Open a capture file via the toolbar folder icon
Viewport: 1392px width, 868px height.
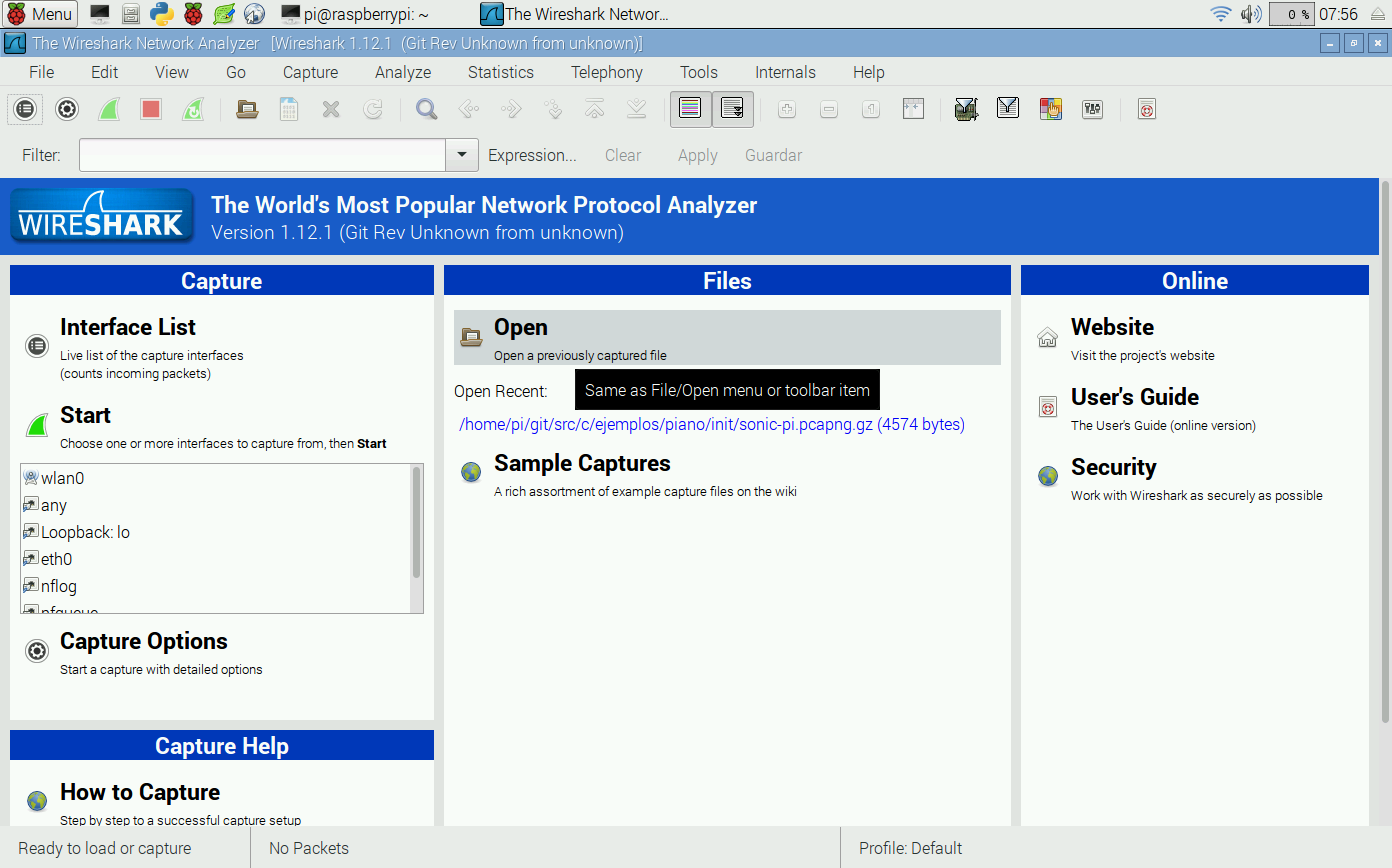(247, 109)
